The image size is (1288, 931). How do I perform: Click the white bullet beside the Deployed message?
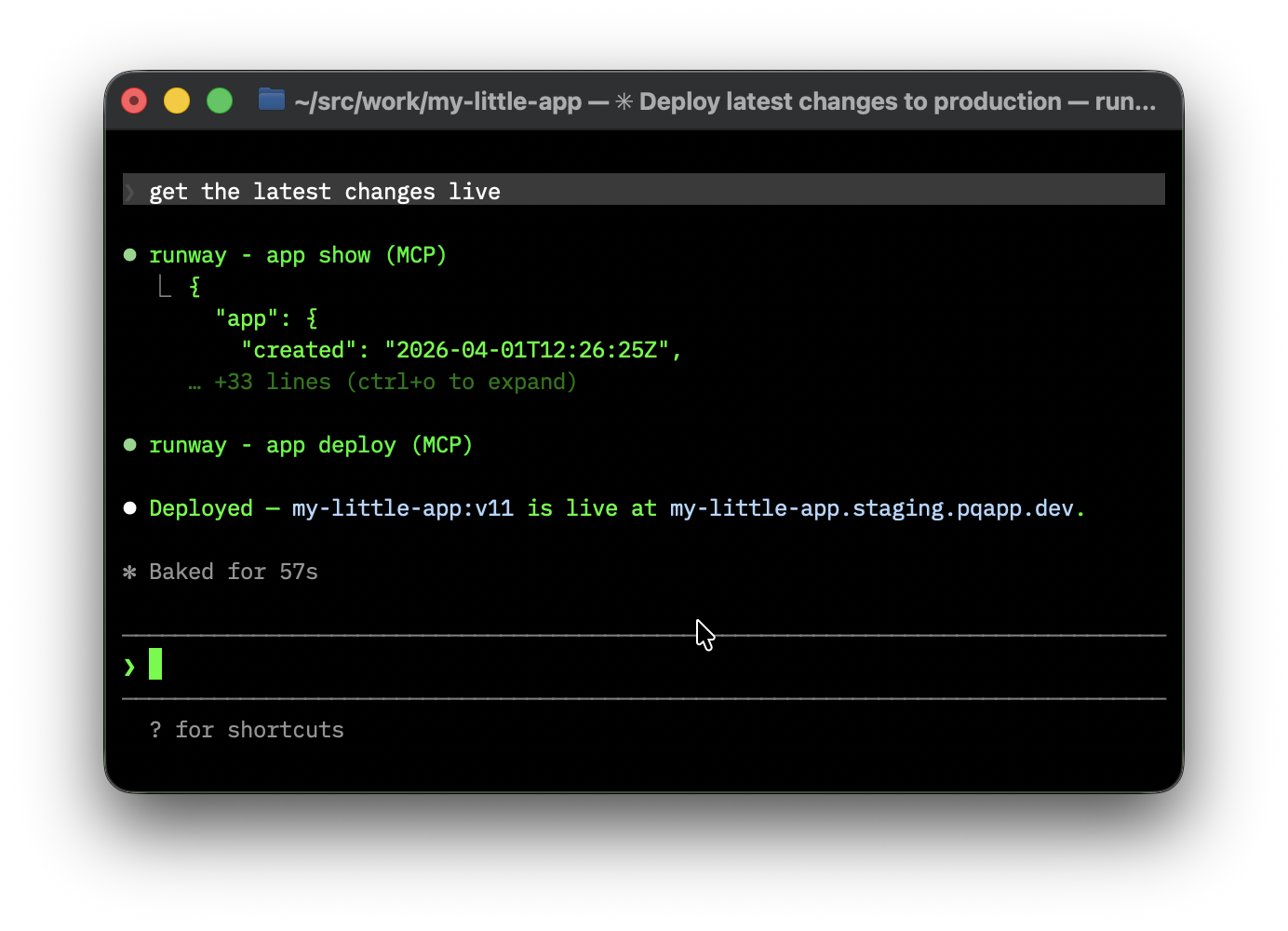click(130, 508)
